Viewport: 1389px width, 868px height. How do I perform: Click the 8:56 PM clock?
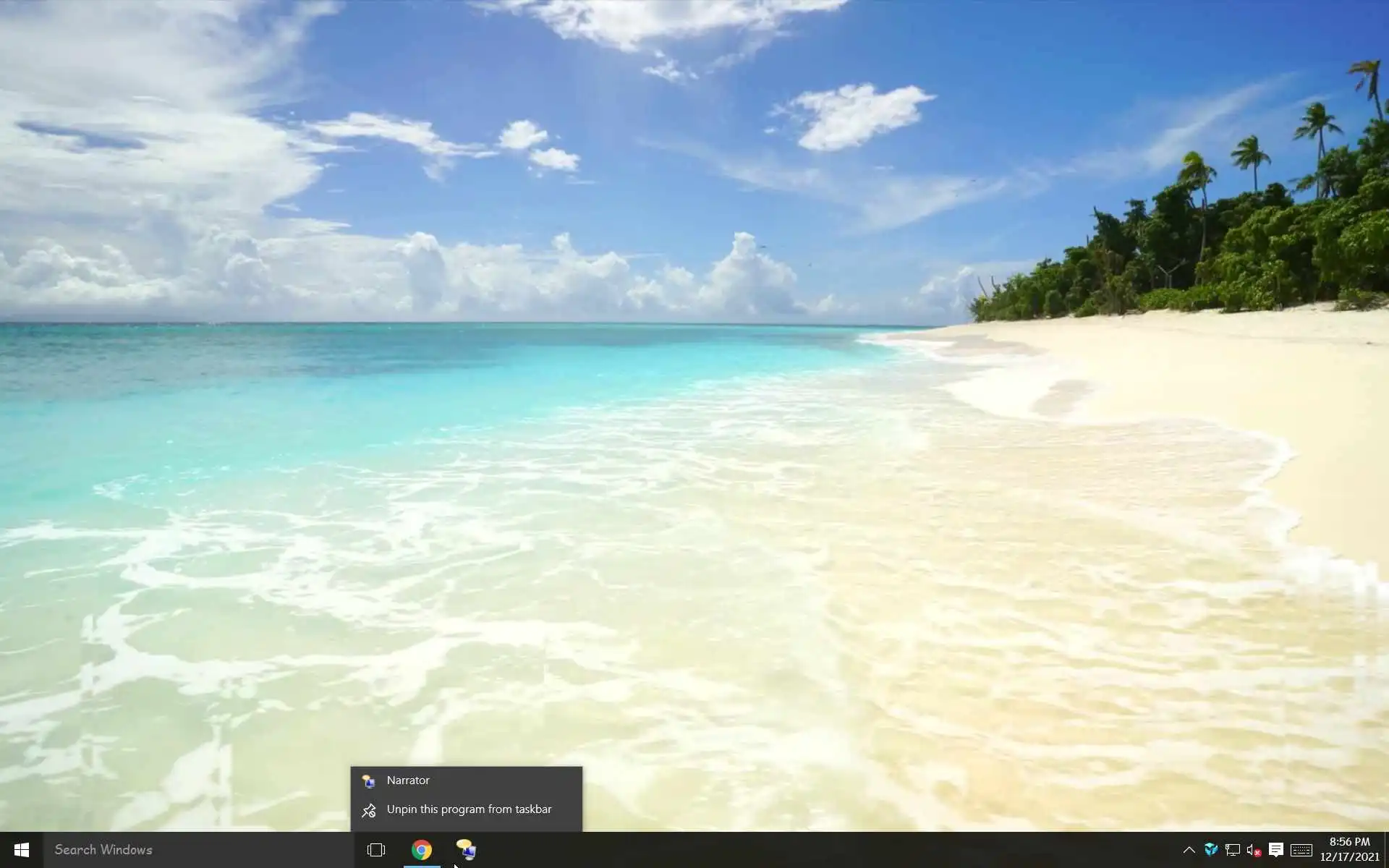pos(1349,842)
